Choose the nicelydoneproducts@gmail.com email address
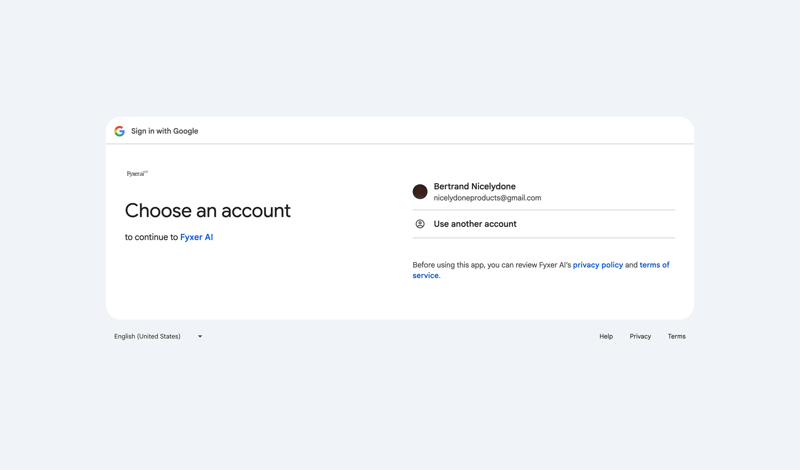This screenshot has height=470, width=800. [x=487, y=198]
